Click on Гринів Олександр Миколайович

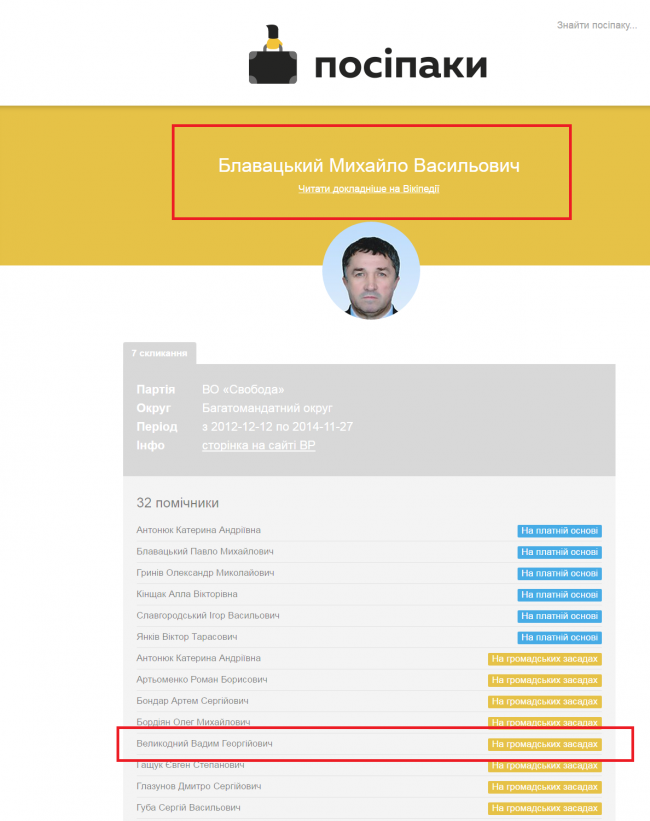(x=205, y=573)
